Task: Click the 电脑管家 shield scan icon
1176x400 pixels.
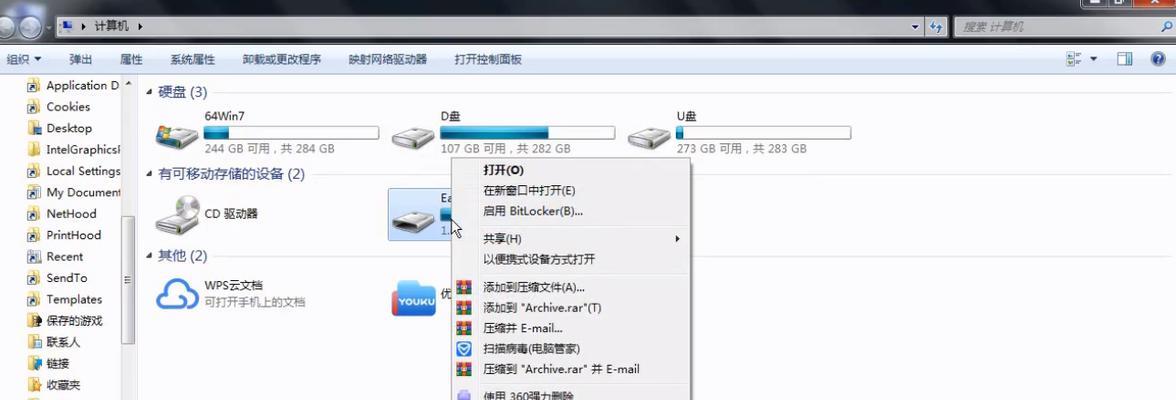Action: (x=464, y=349)
